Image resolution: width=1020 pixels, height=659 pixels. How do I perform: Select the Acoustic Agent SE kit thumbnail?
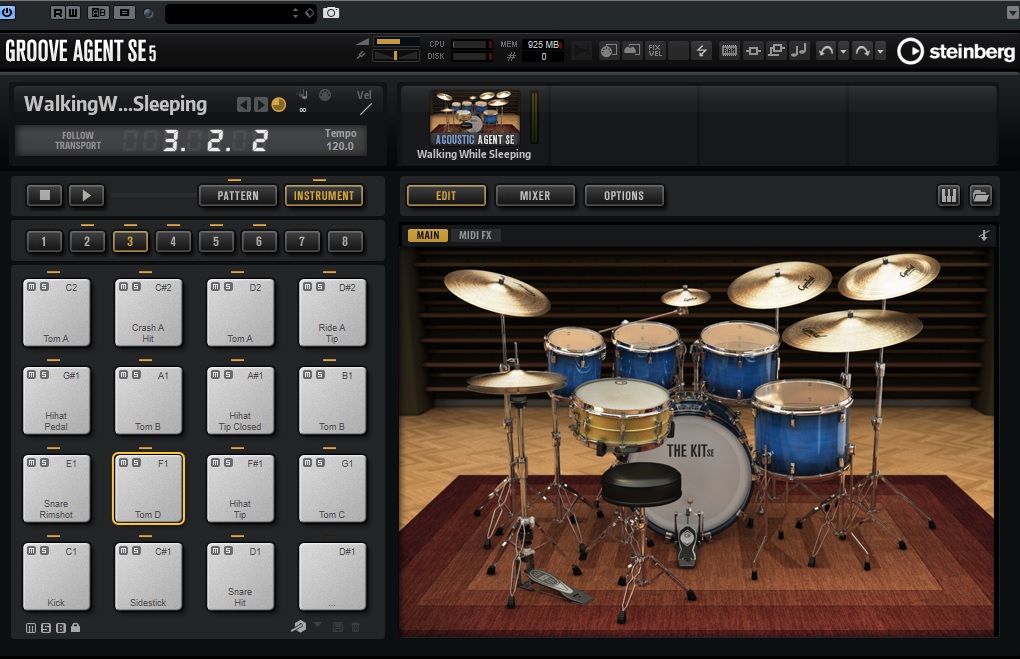click(x=475, y=118)
